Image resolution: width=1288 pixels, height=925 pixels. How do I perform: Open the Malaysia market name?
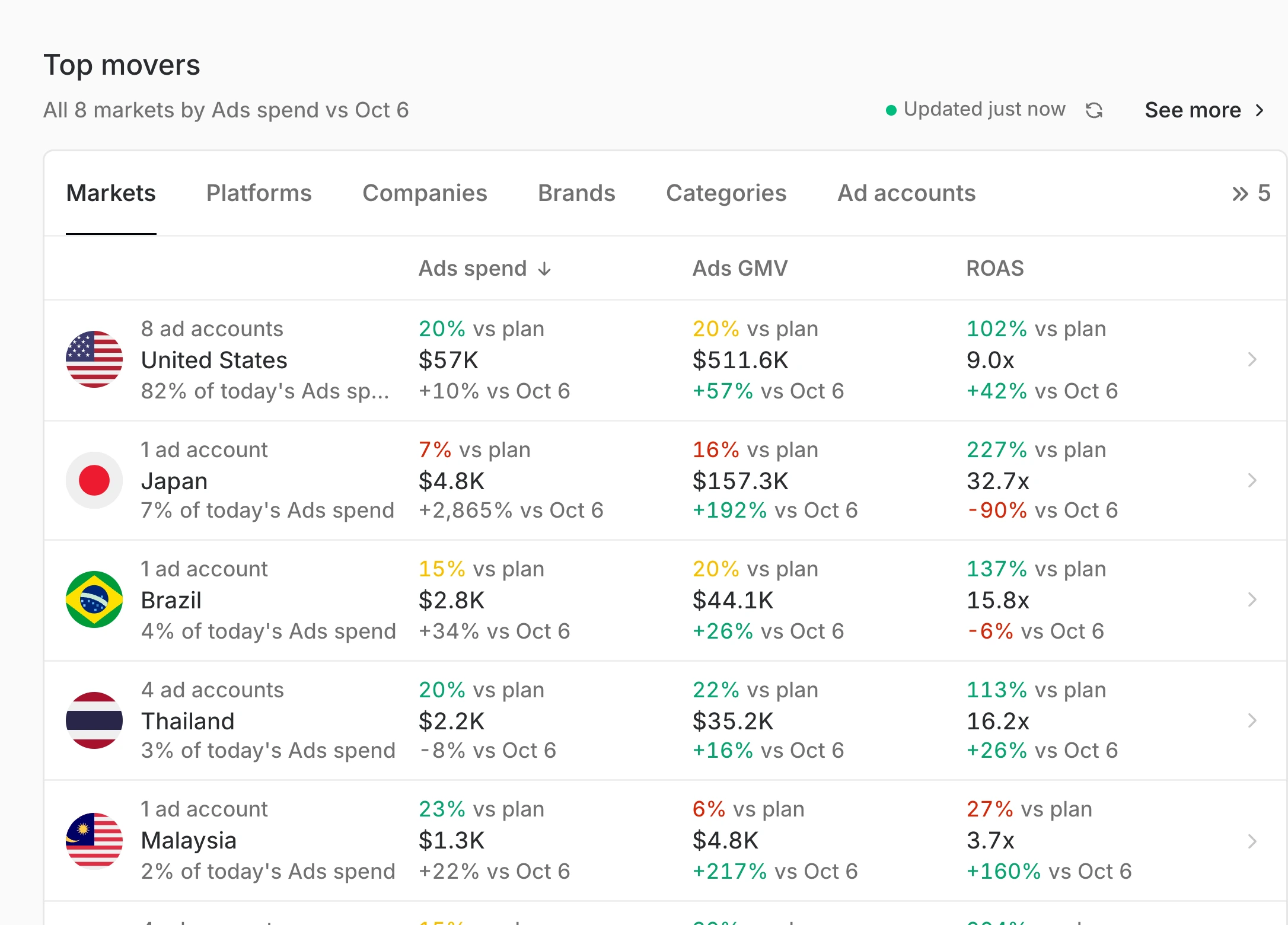coord(189,841)
